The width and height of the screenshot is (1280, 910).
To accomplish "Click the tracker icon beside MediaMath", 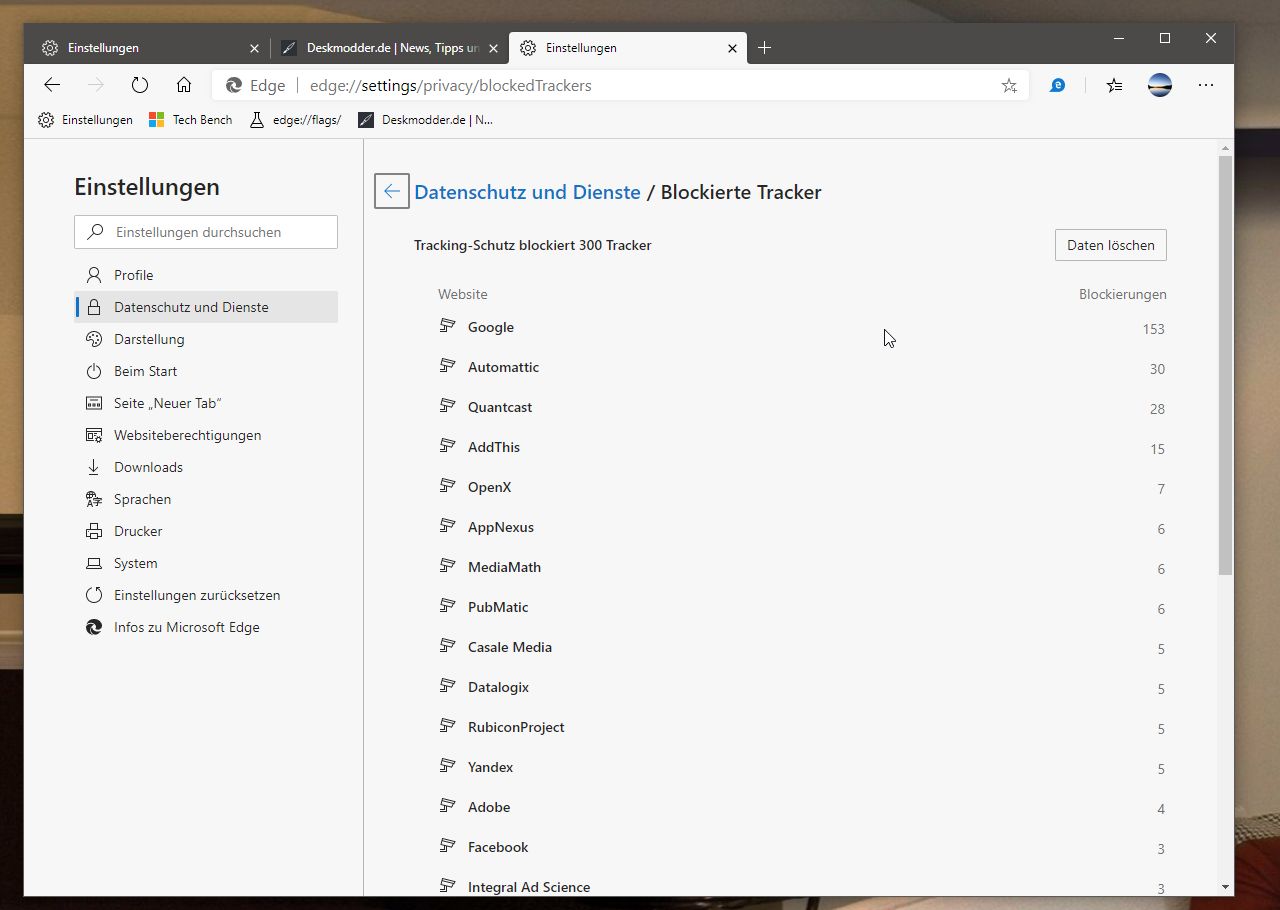I will 448,566.
